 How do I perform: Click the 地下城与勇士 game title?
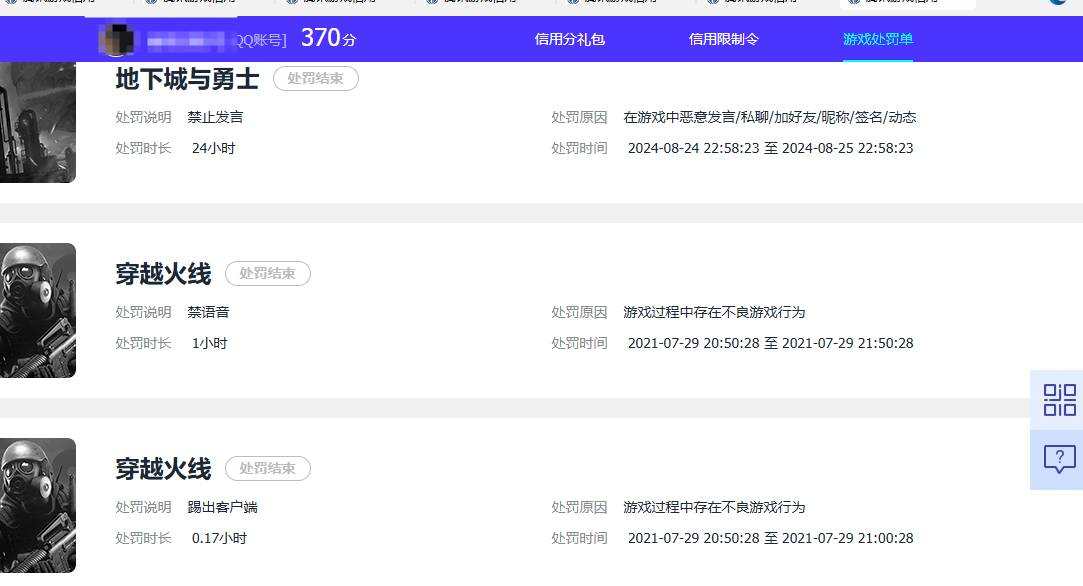point(187,79)
